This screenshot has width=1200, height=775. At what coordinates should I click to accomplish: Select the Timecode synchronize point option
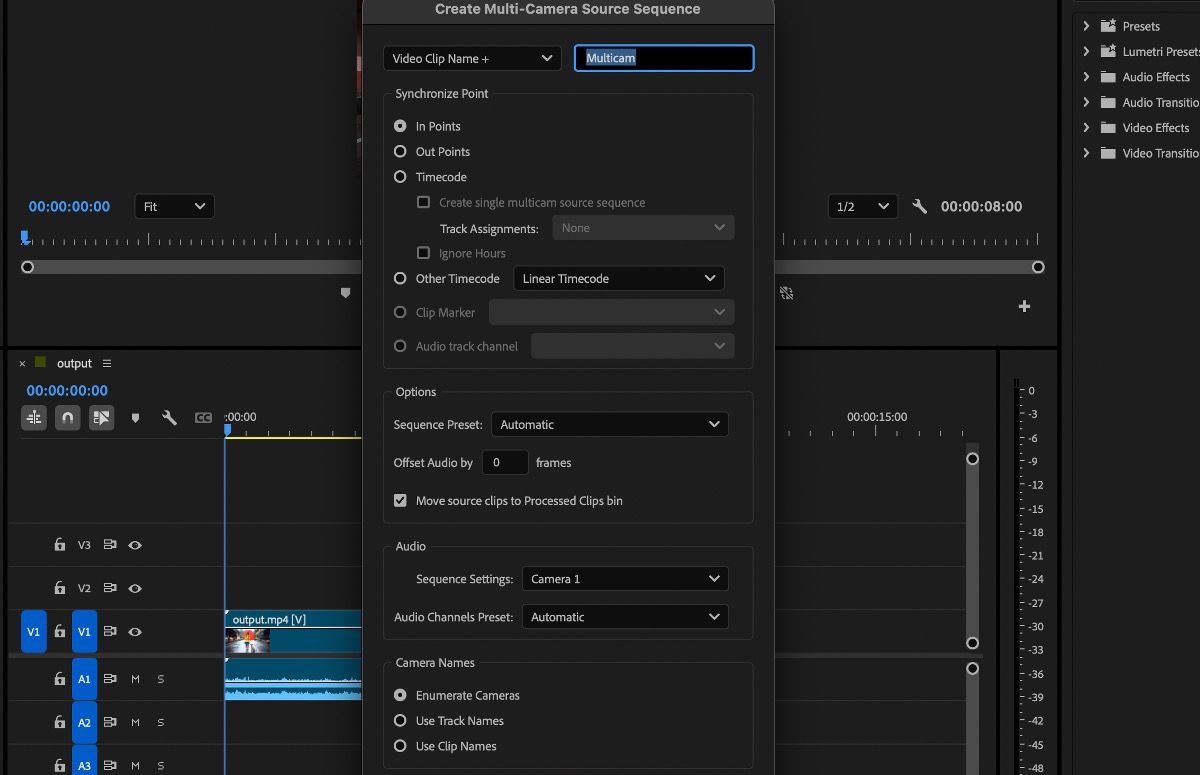(399, 176)
